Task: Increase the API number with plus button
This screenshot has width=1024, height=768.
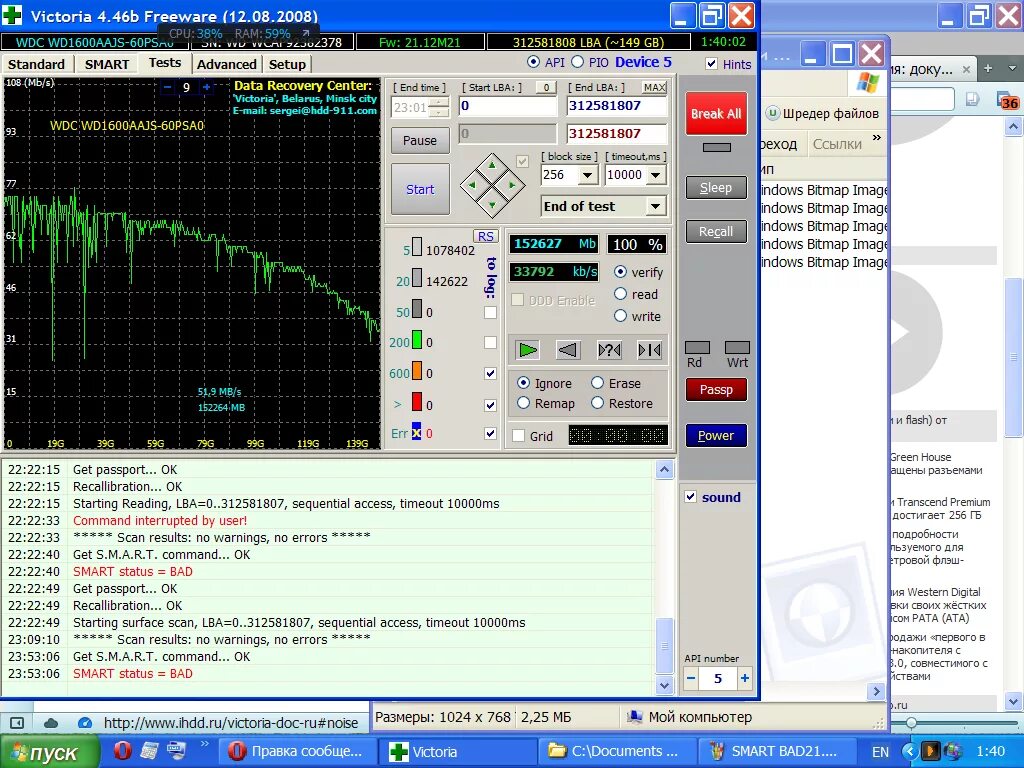Action: click(x=744, y=678)
